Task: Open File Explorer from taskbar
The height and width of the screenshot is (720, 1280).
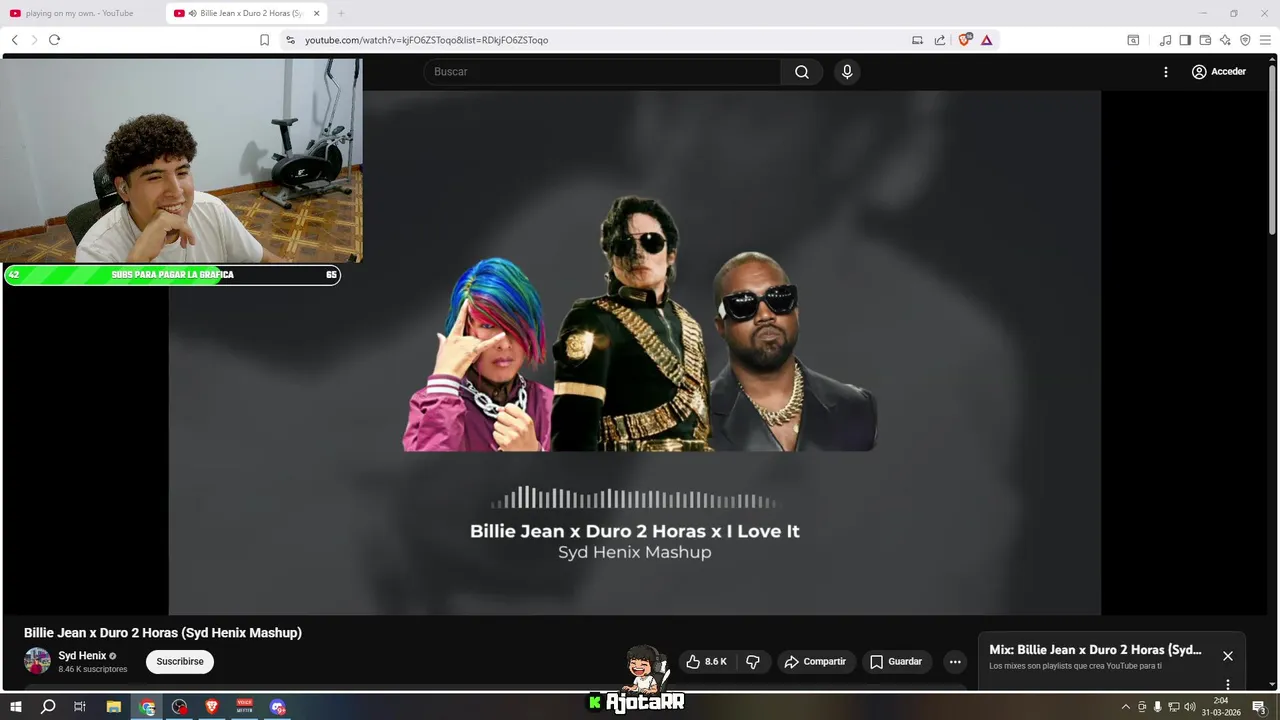Action: tap(113, 707)
